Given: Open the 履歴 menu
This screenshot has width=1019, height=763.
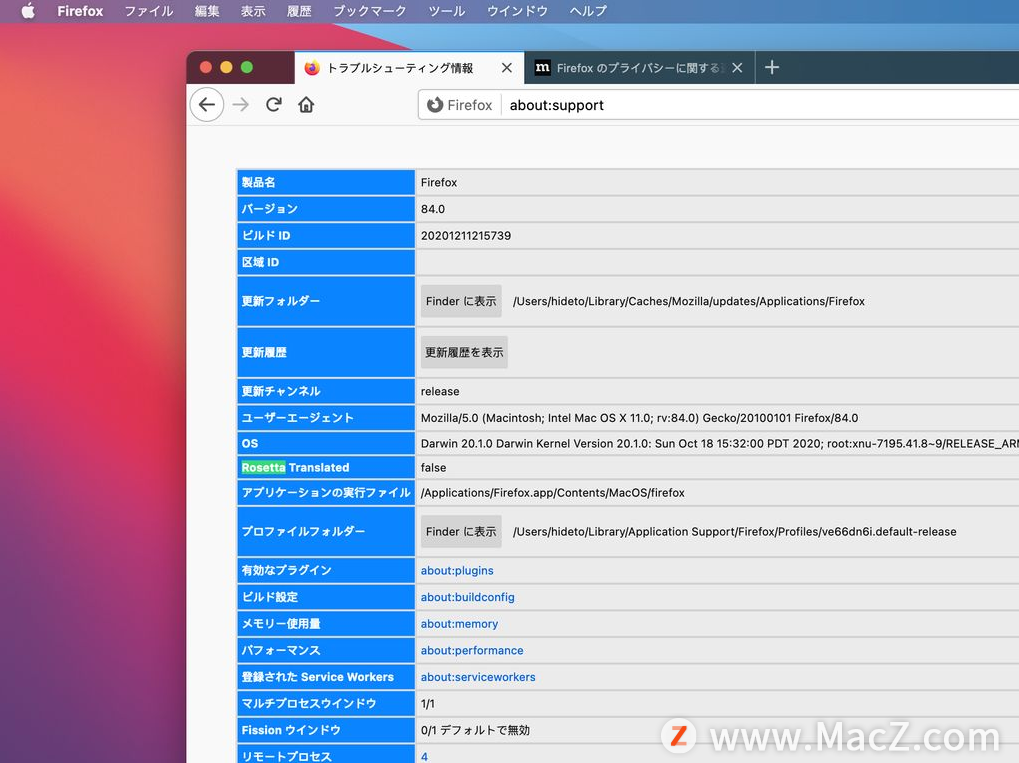Looking at the screenshot, I should pyautogui.click(x=299, y=11).
